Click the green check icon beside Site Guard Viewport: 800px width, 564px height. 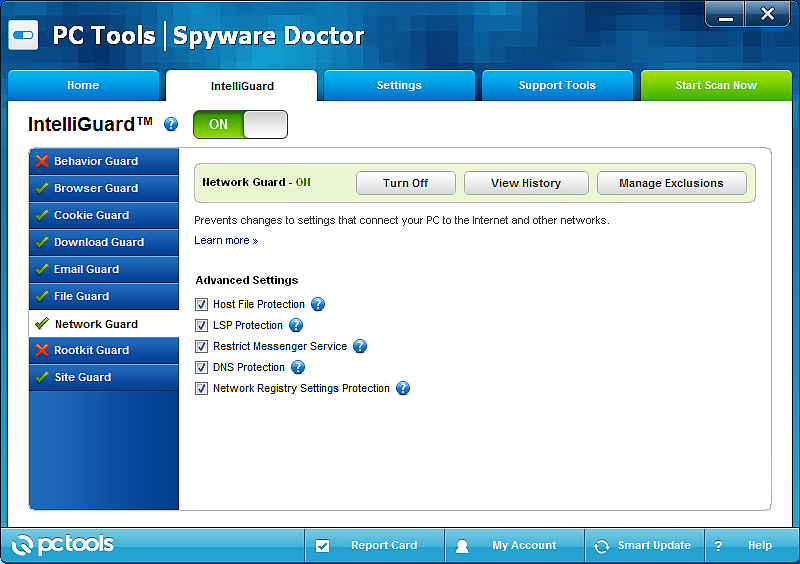tap(42, 377)
